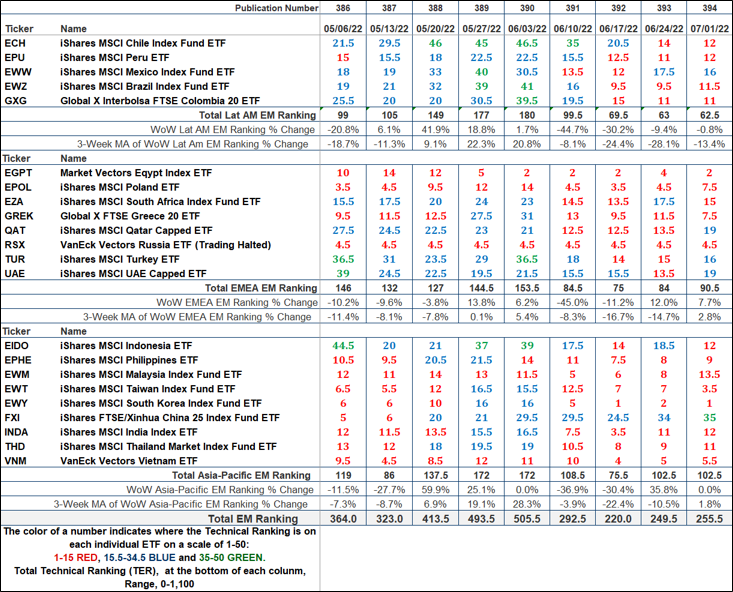The width and height of the screenshot is (733, 592).
Task: Select Lat AM total value 180
Action: point(527,116)
